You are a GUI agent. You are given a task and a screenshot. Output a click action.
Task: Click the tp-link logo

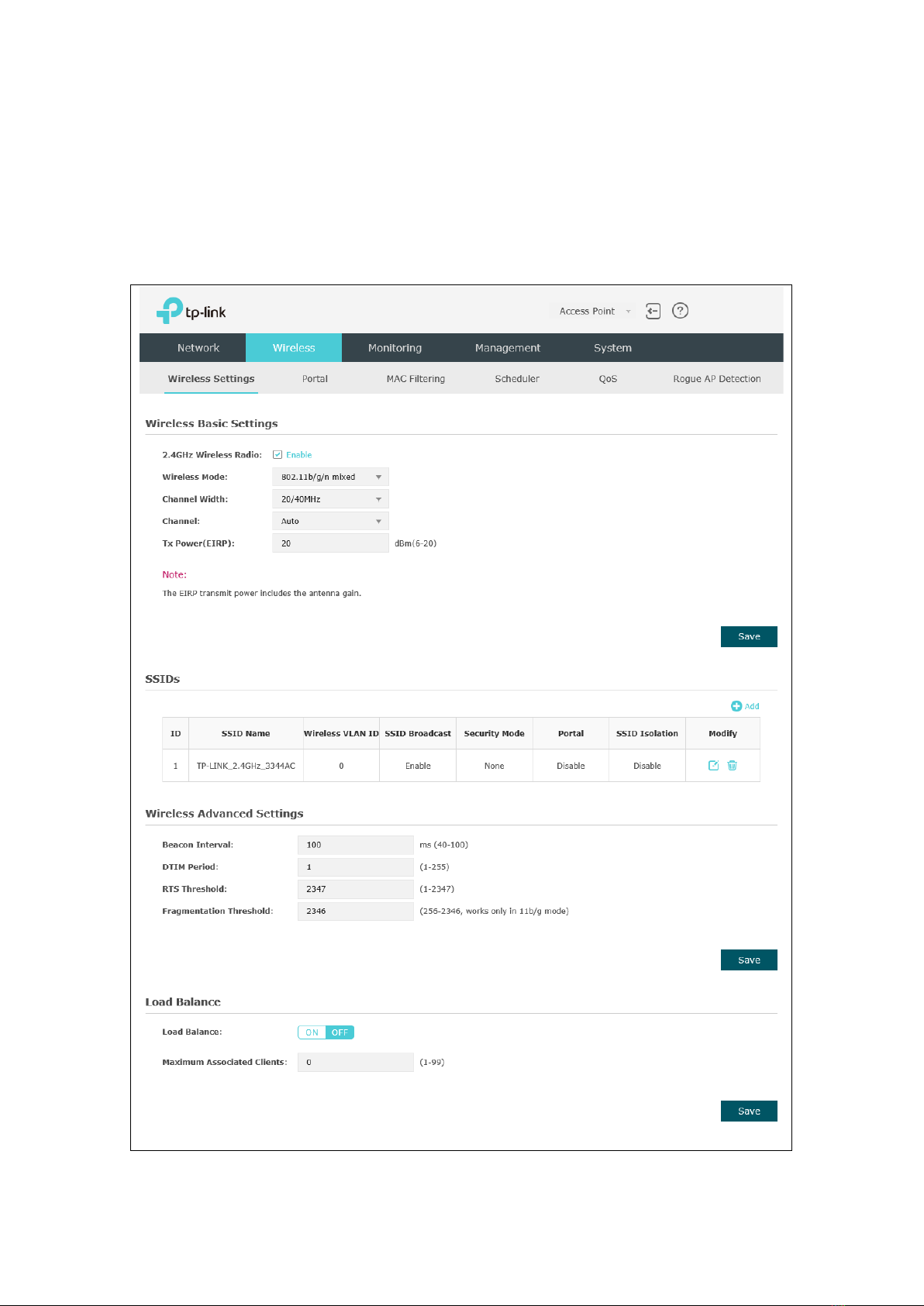[x=191, y=311]
